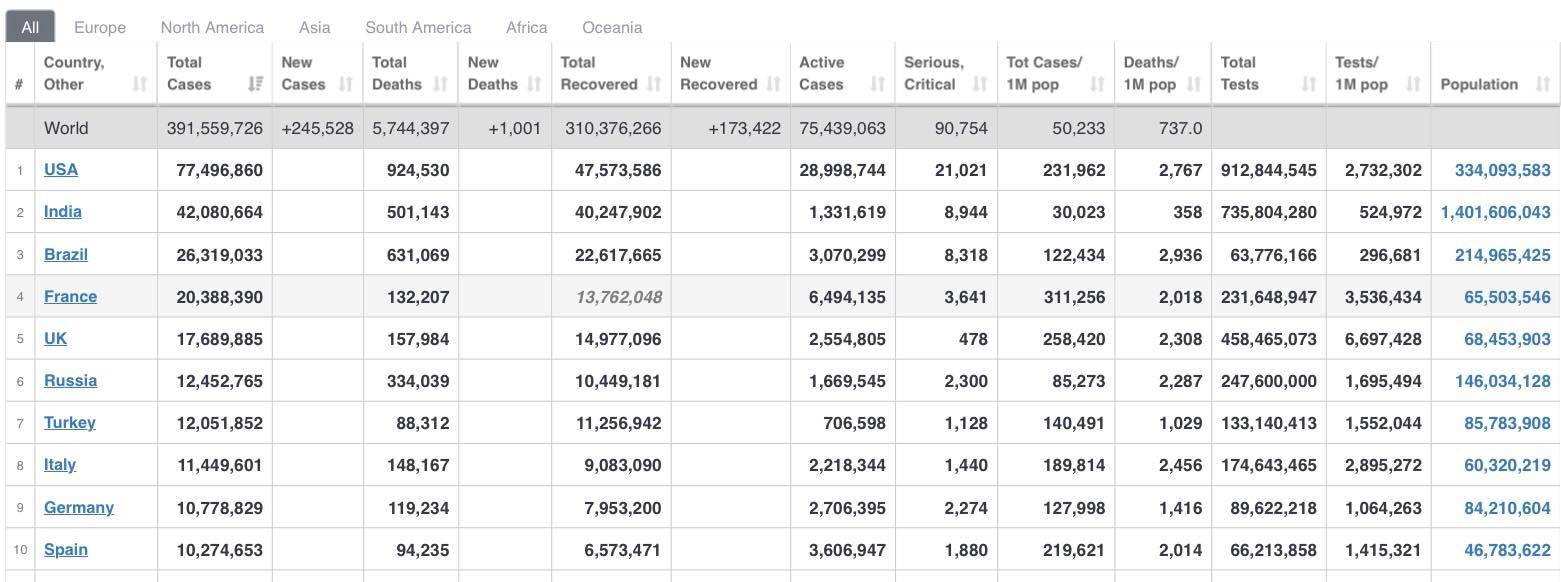This screenshot has height=582, width=1561.
Task: Sort by Population using its arrows icon
Action: point(1542,85)
